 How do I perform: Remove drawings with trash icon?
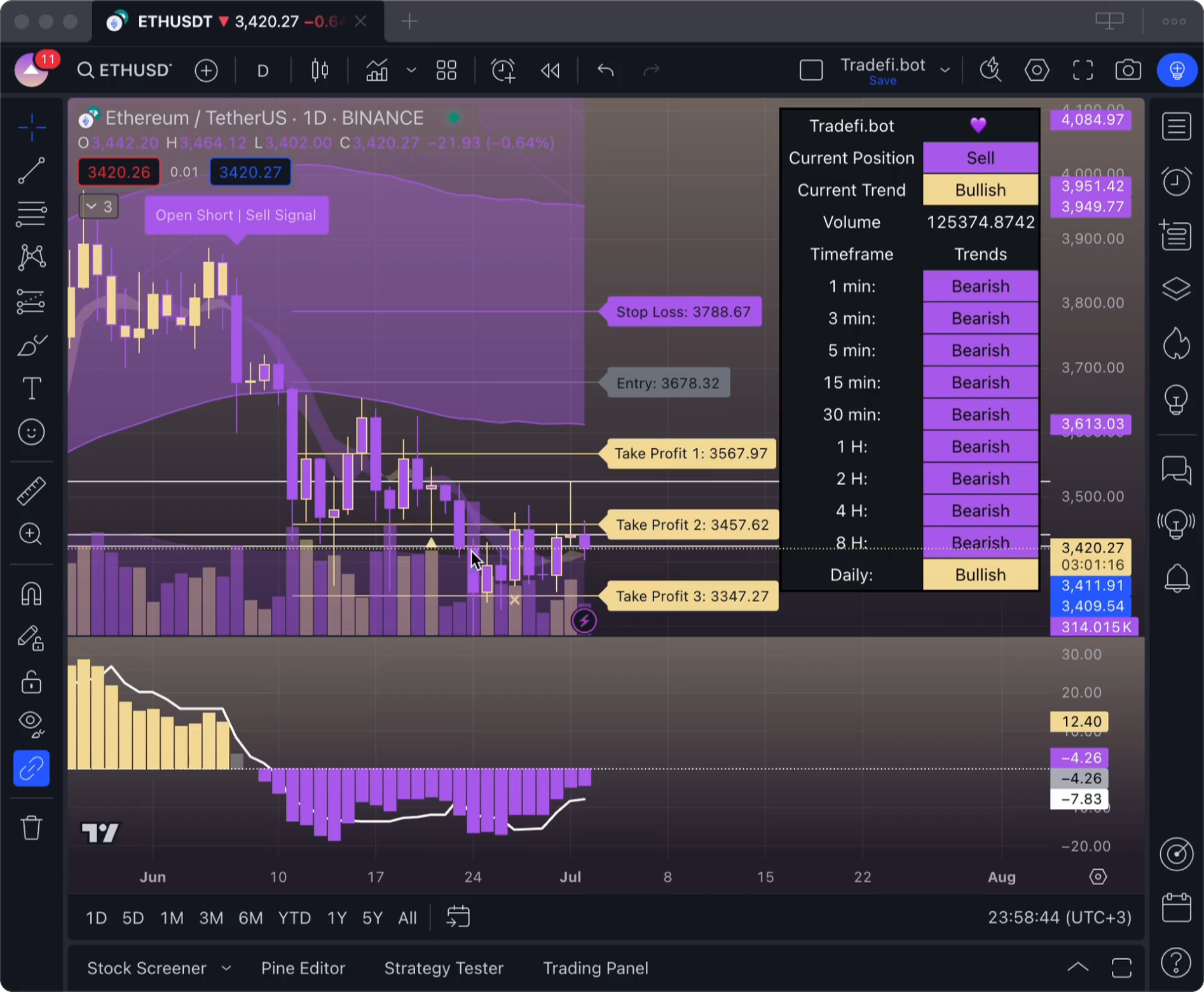(x=31, y=828)
